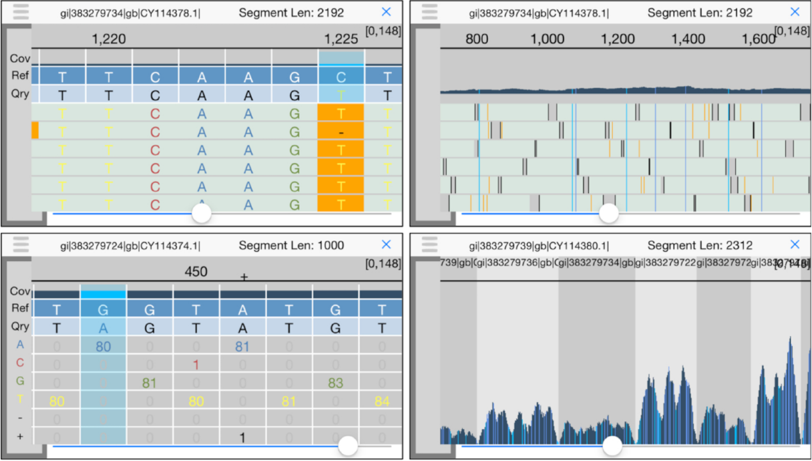Select the gi|383279724|gb|CY114374.1| title
The image size is (812, 461).
(x=130, y=246)
